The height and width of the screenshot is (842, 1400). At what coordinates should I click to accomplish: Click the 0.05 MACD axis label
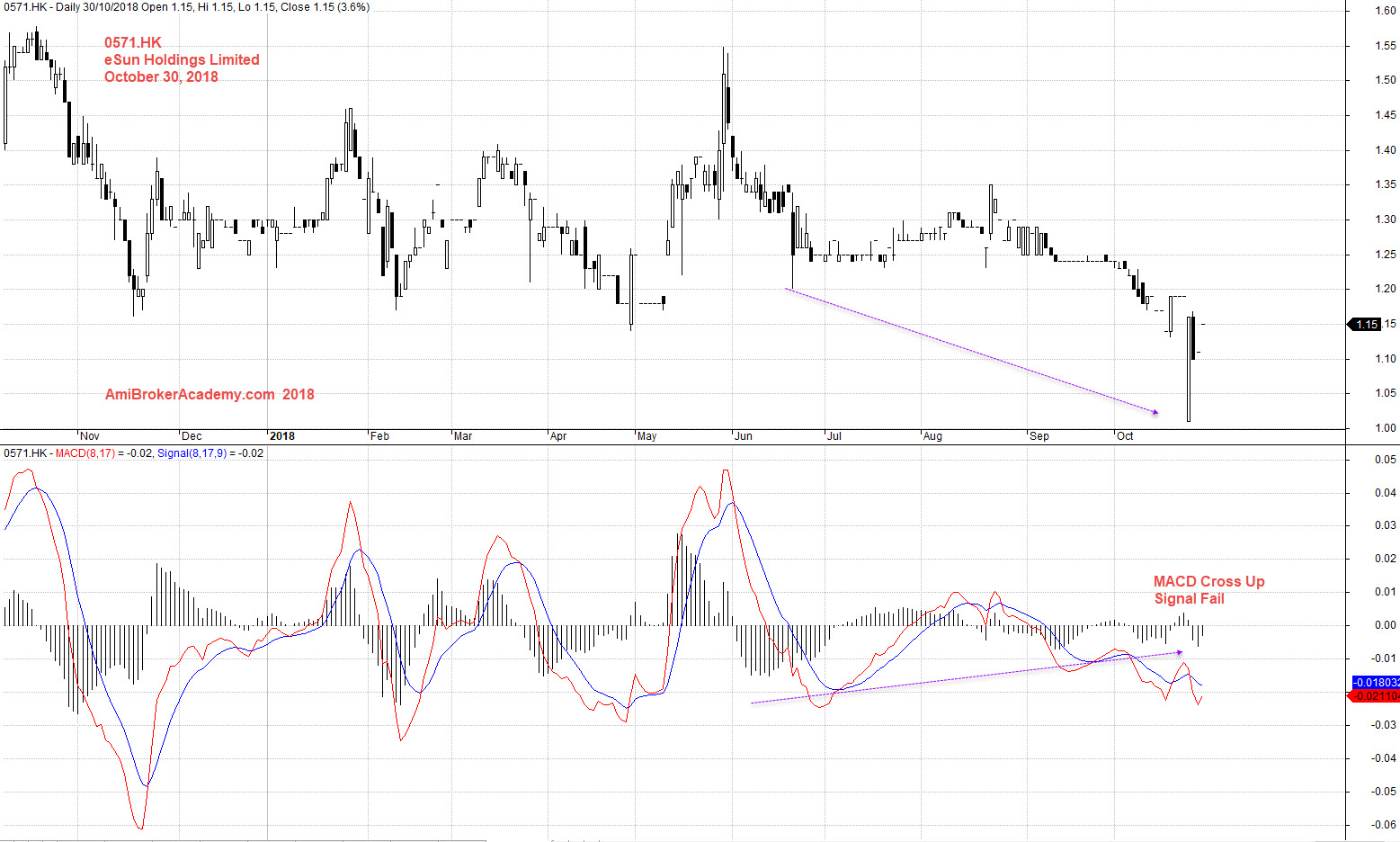point(1386,460)
